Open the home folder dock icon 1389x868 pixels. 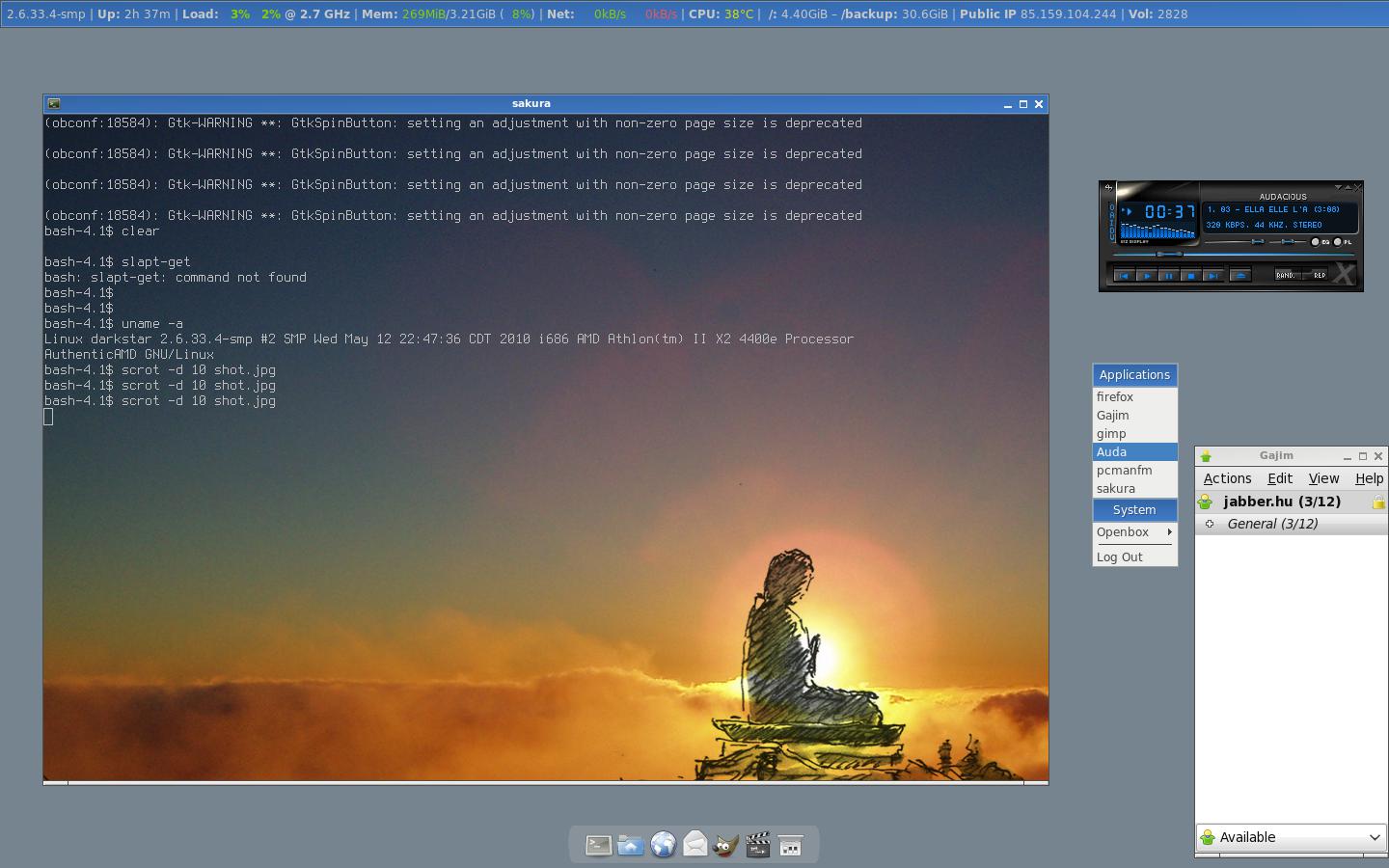(x=630, y=846)
